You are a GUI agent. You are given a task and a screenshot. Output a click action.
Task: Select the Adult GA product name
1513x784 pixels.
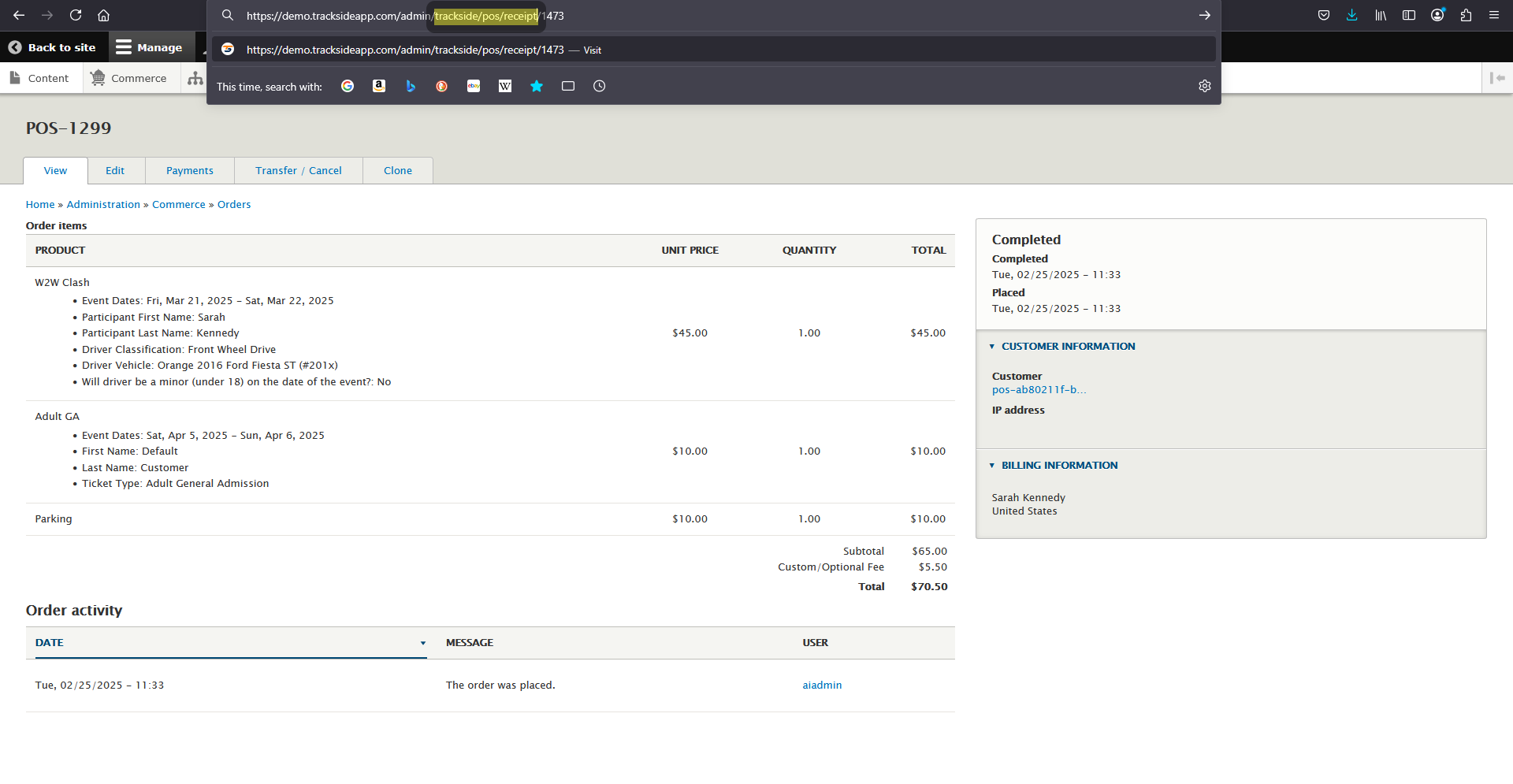(58, 416)
